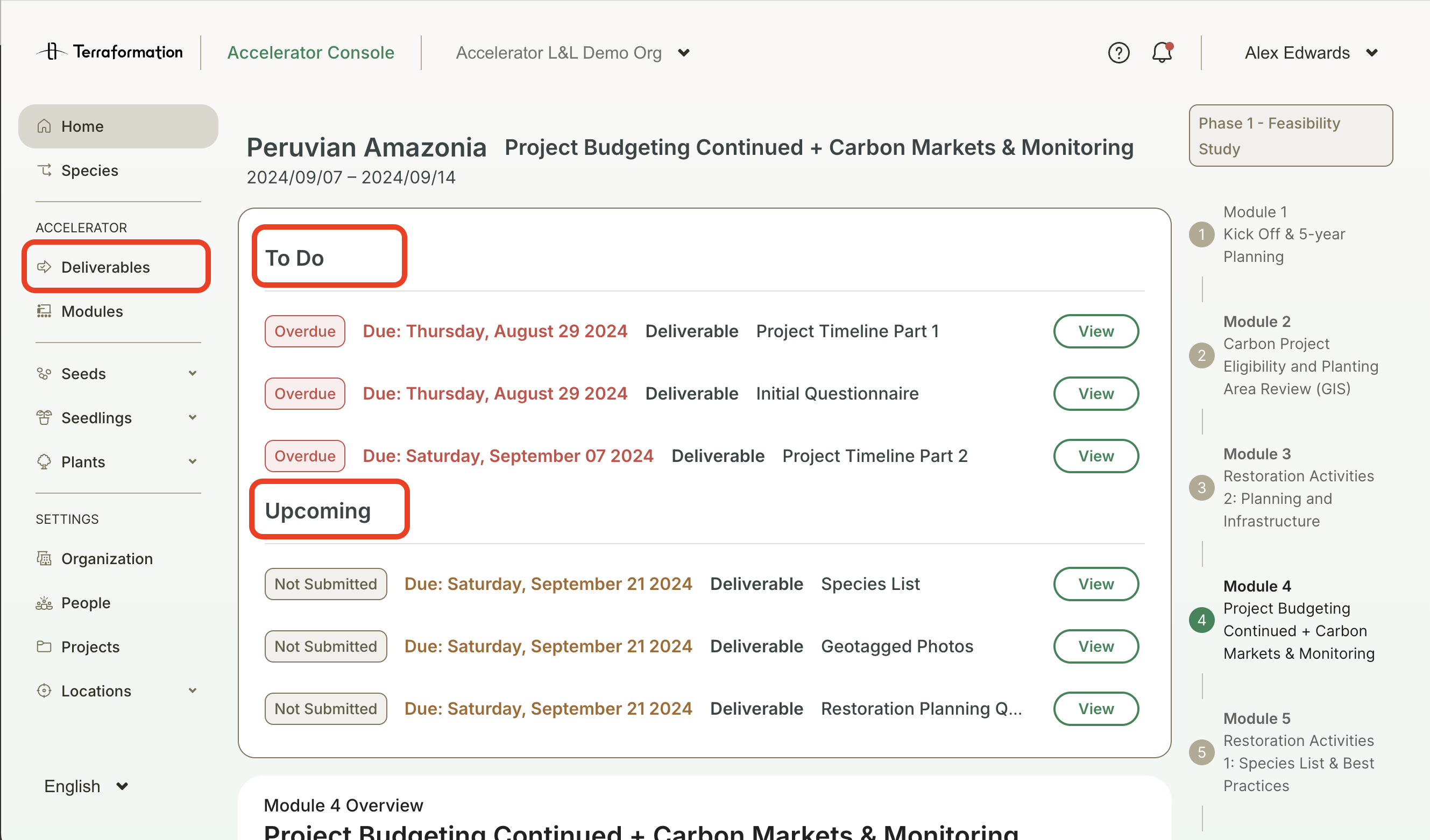Click the Organization building icon
This screenshot has width=1430, height=840.
coord(44,558)
